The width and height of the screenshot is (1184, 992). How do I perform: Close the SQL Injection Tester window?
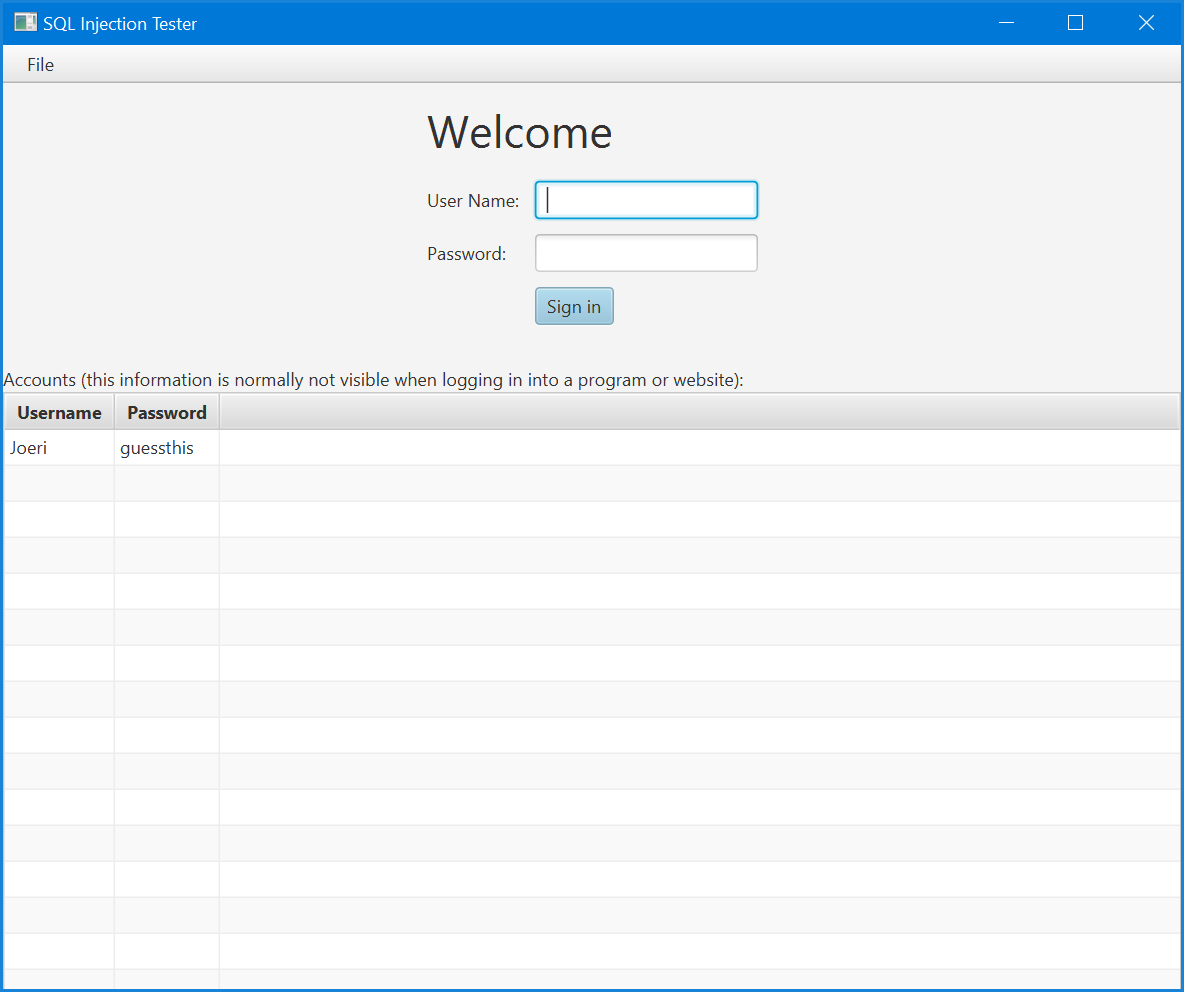click(x=1145, y=23)
